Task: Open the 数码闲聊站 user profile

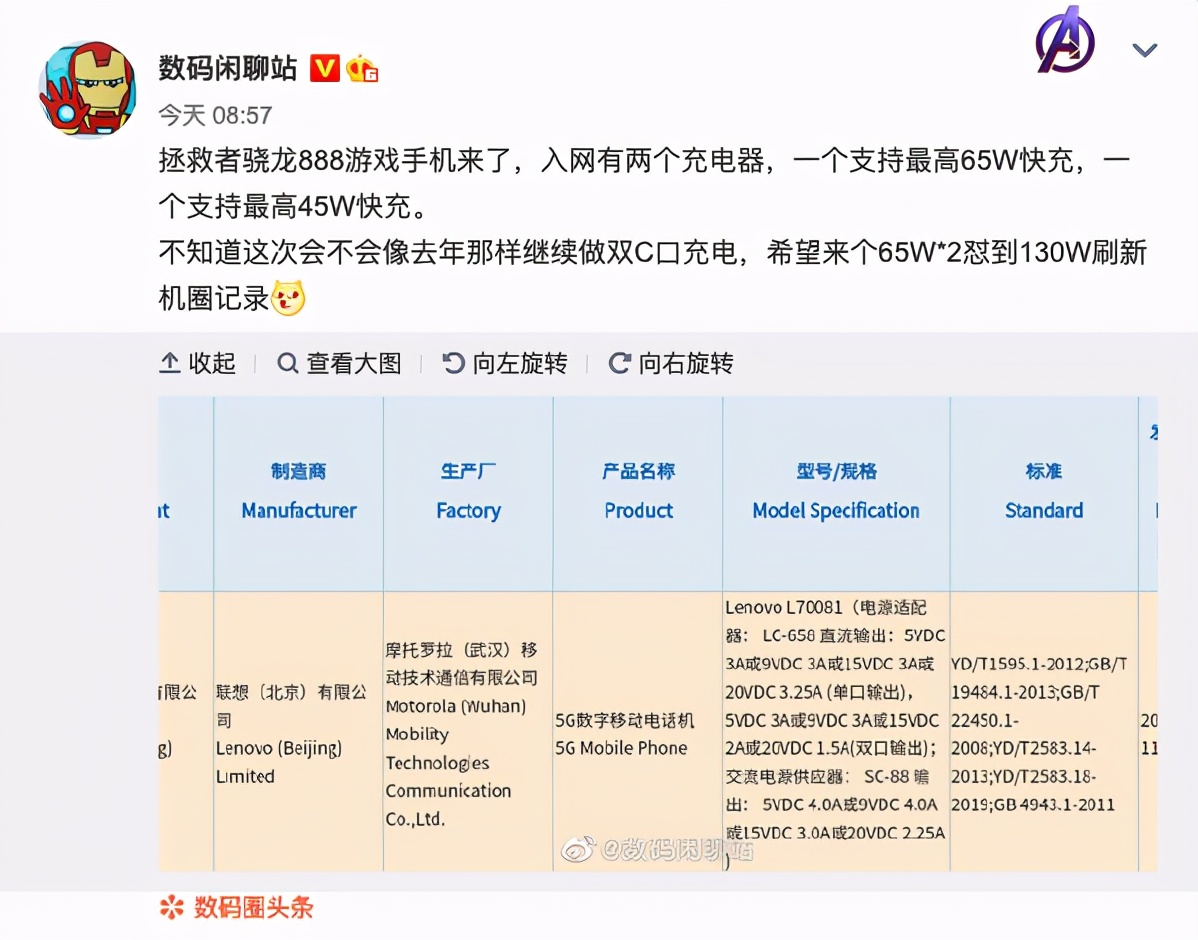Action: [228, 69]
